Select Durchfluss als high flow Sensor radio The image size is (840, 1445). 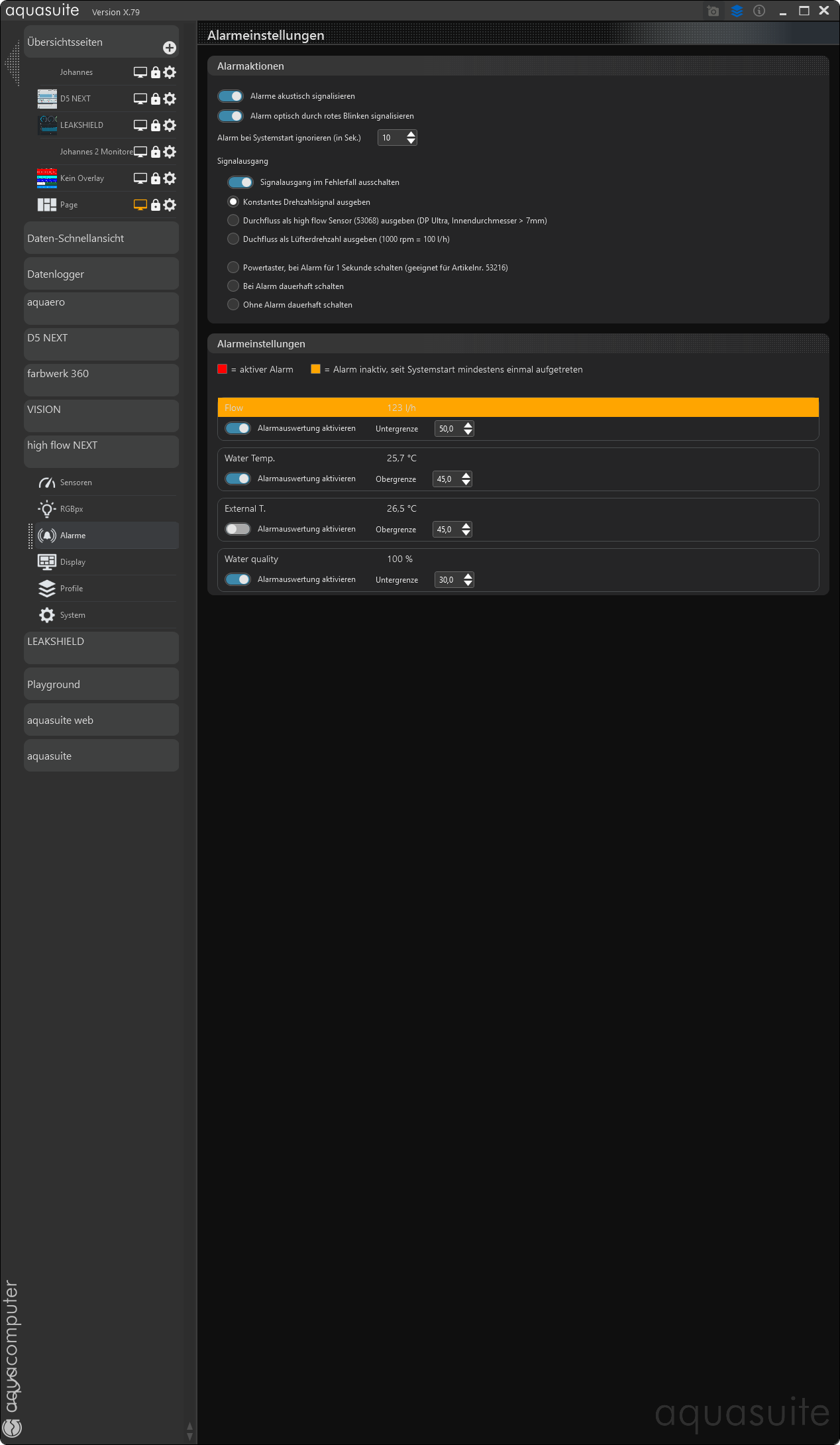[233, 220]
